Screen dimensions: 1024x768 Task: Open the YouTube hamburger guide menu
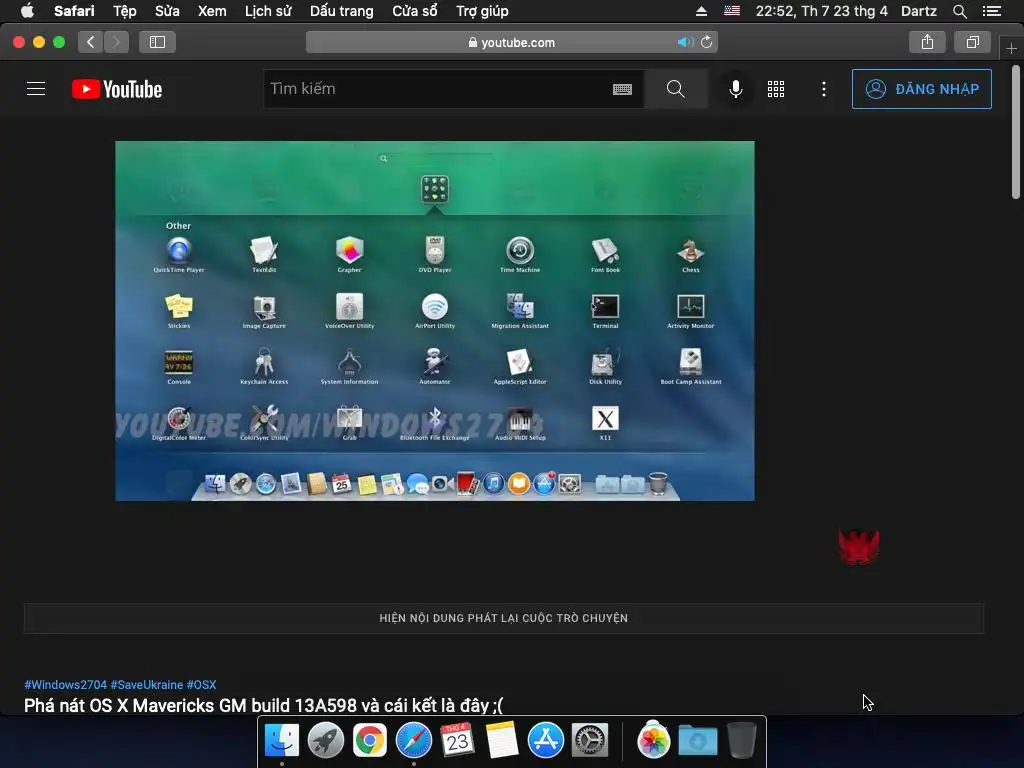tap(36, 89)
